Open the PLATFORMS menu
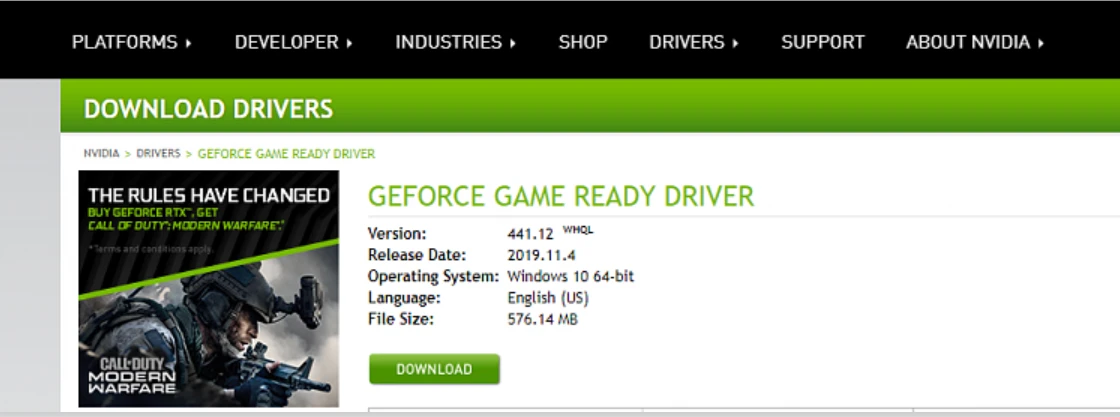1120x417 pixels. point(132,42)
